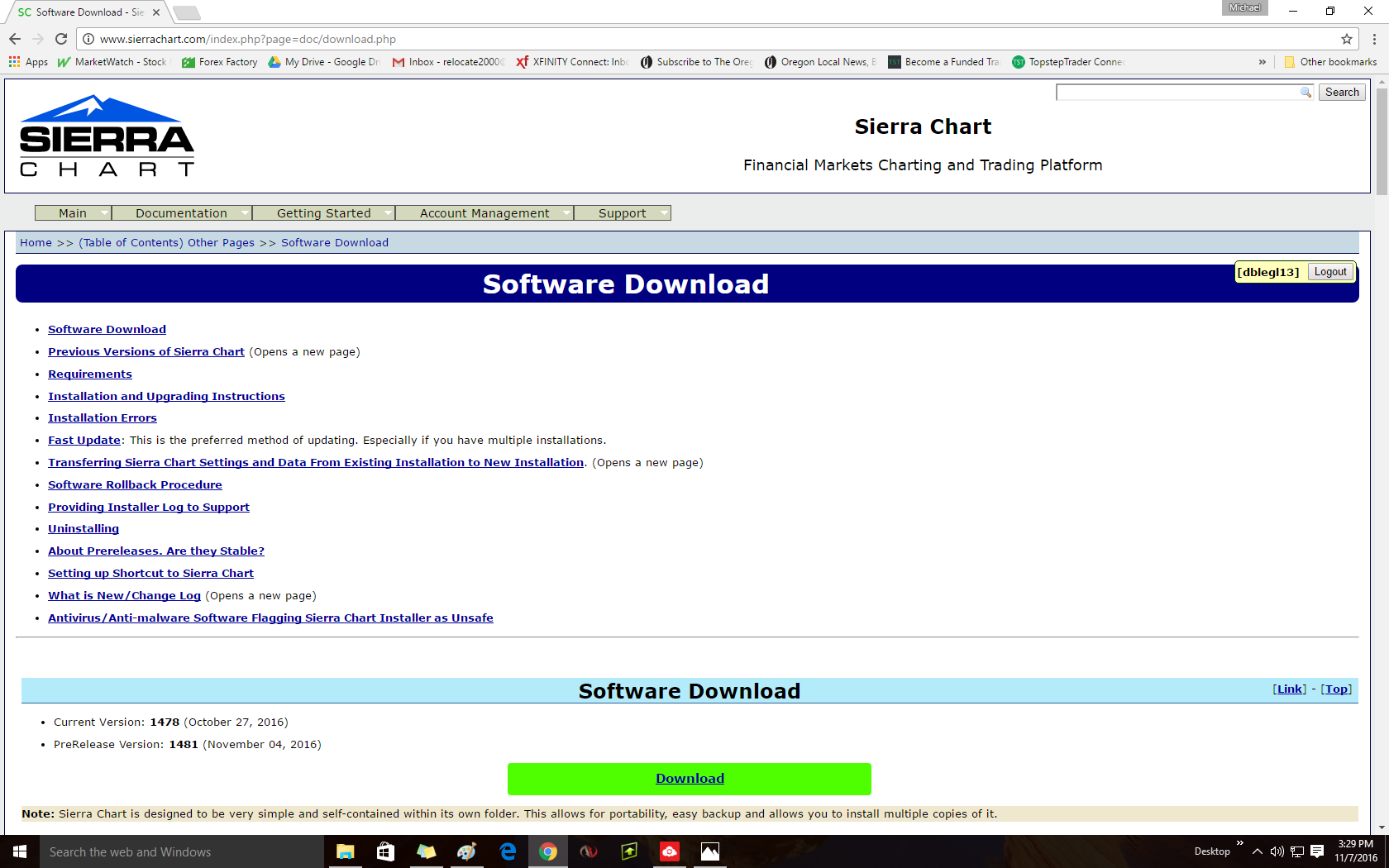
Task: Open Antivirus flagging installer as unsafe link
Action: [270, 618]
